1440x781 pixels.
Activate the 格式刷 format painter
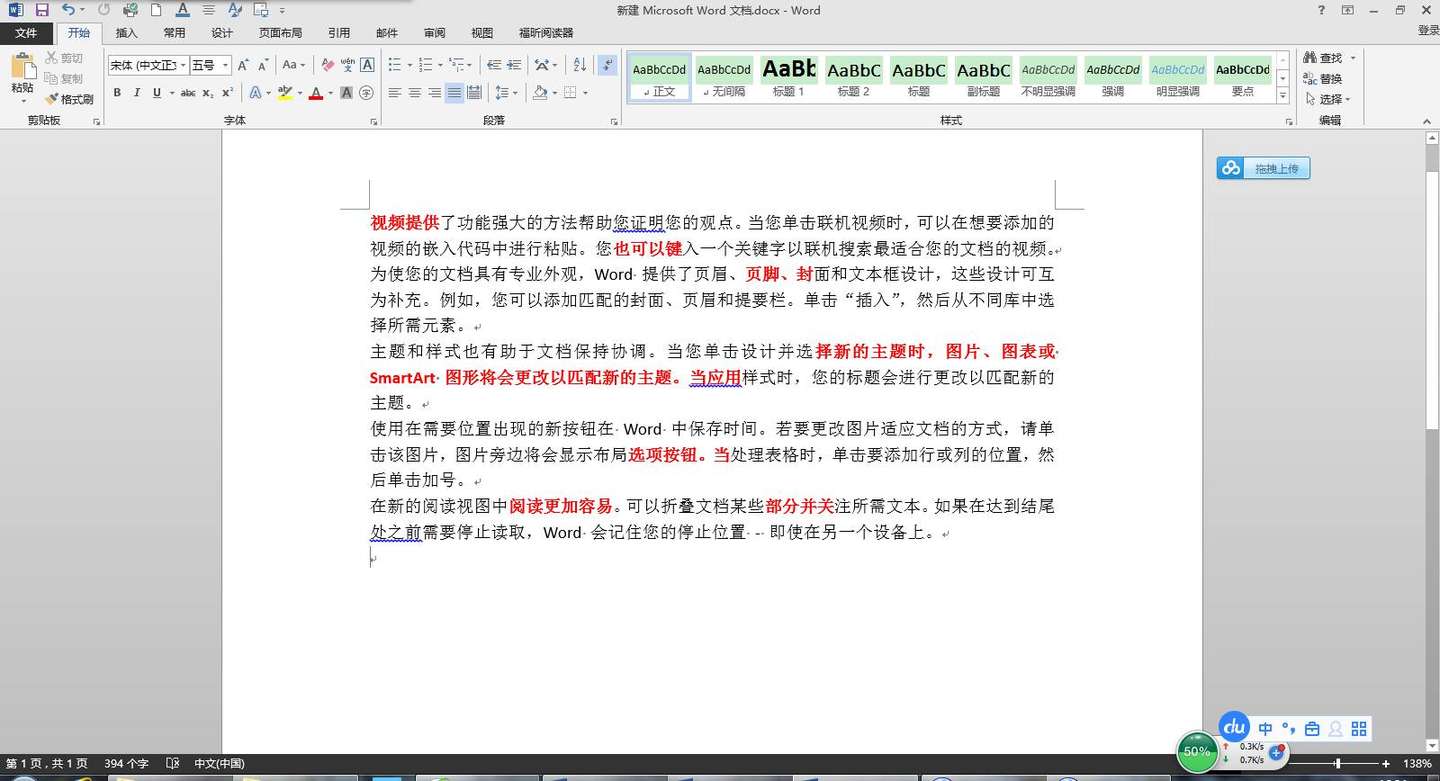[69, 99]
